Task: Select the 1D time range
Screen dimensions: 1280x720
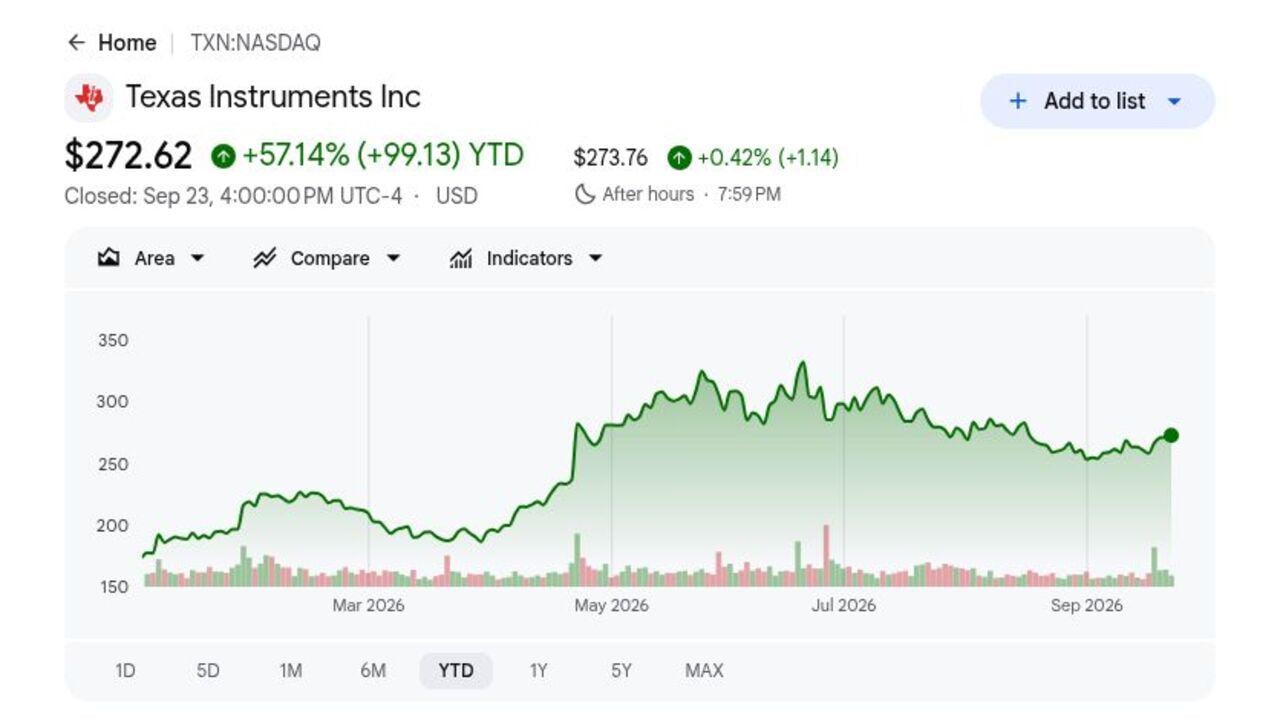Action: point(125,671)
